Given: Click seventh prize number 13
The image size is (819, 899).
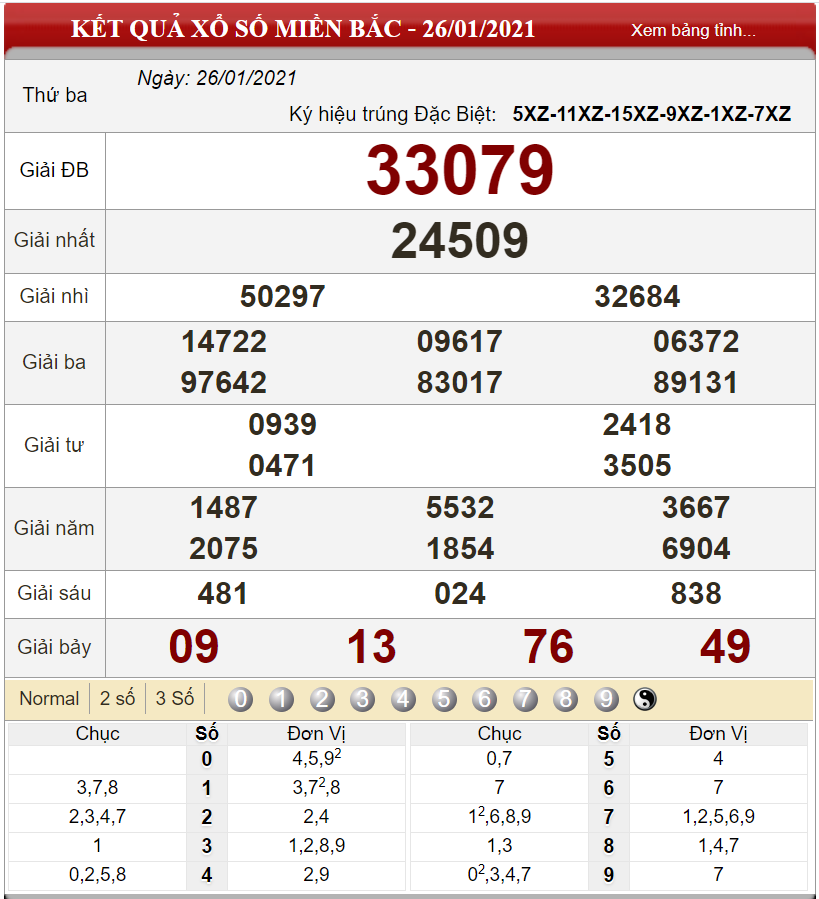Looking at the screenshot, I should pyautogui.click(x=372, y=647).
